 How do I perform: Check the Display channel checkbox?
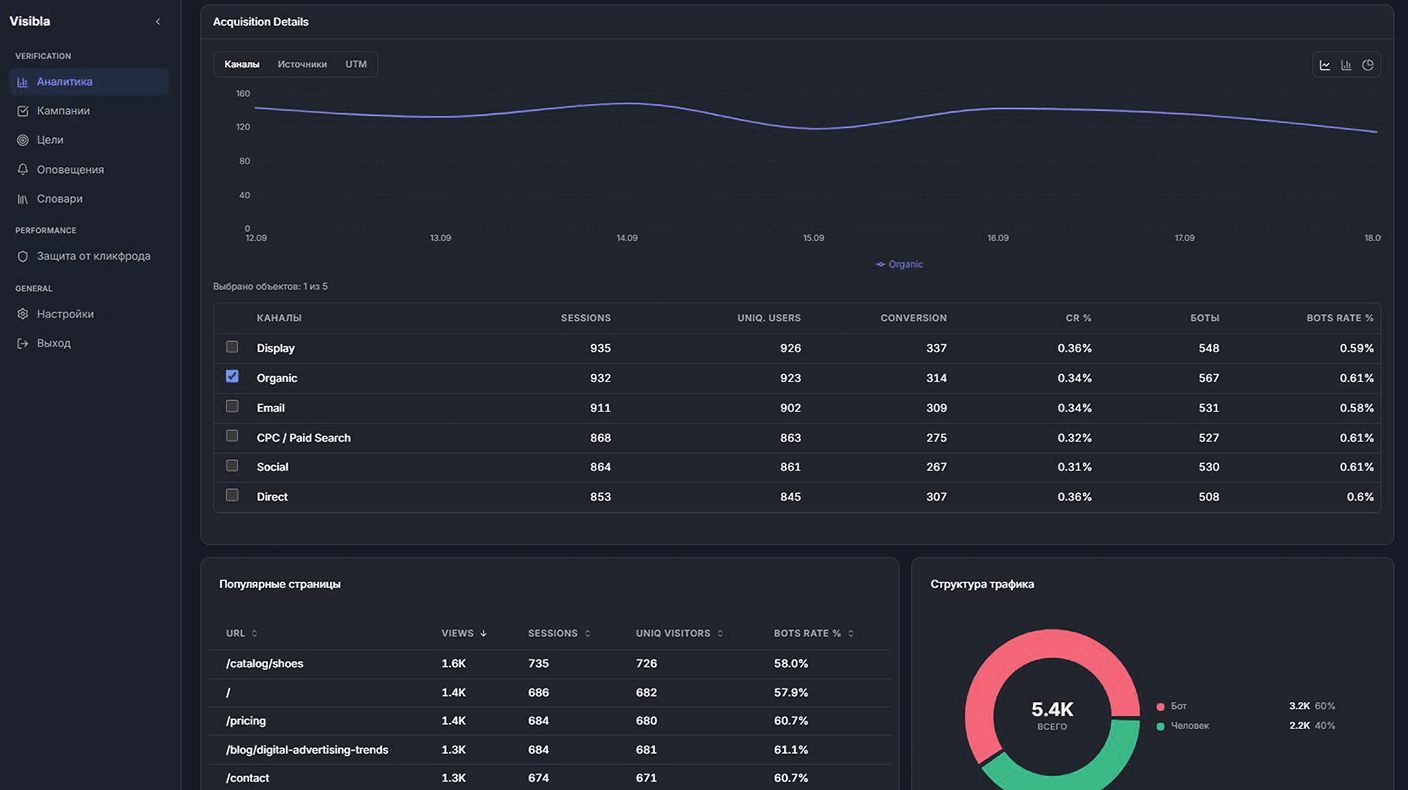click(x=232, y=347)
